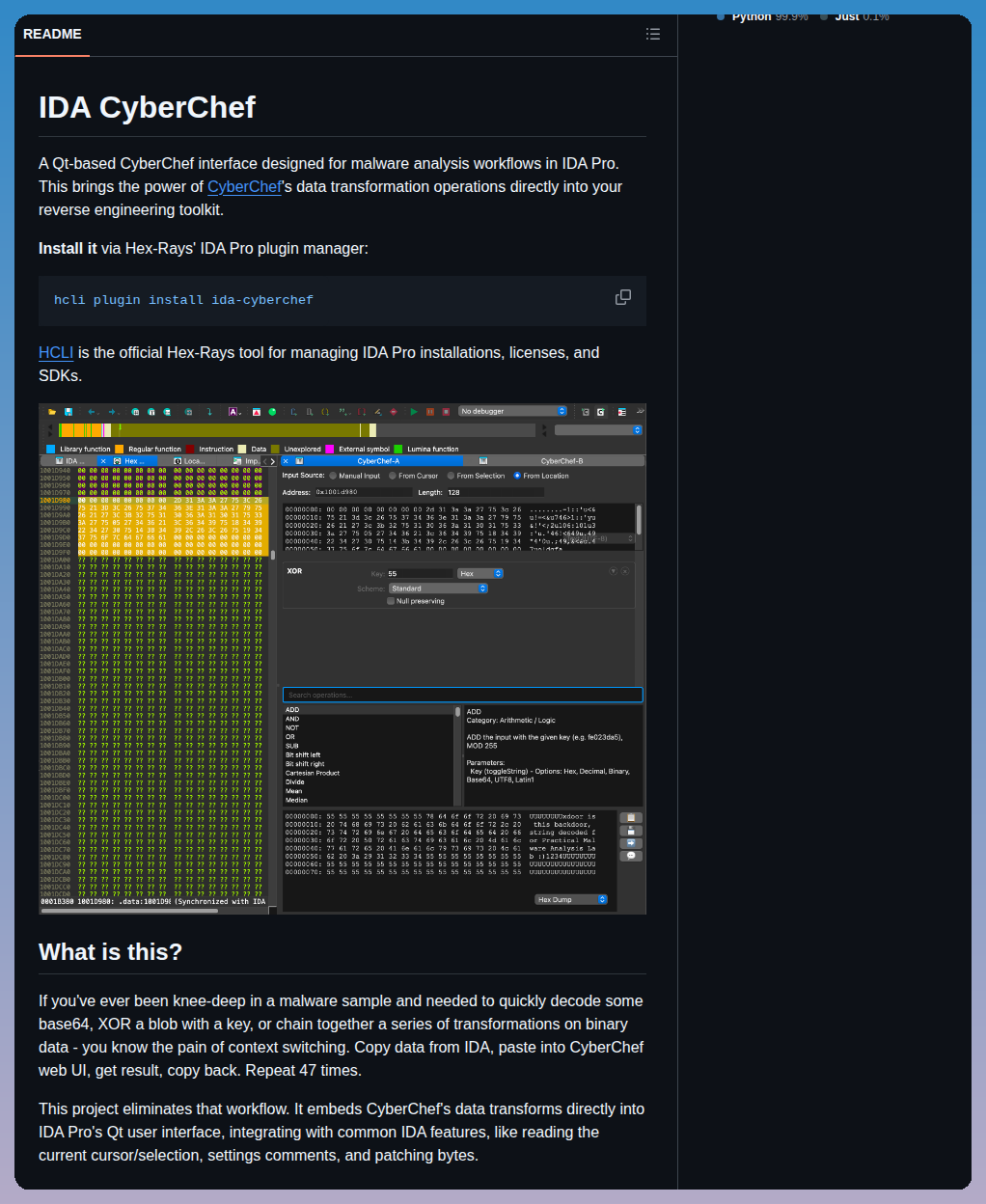Click the Address field 0x1001d980
This screenshot has width=986, height=1204.
[x=363, y=492]
